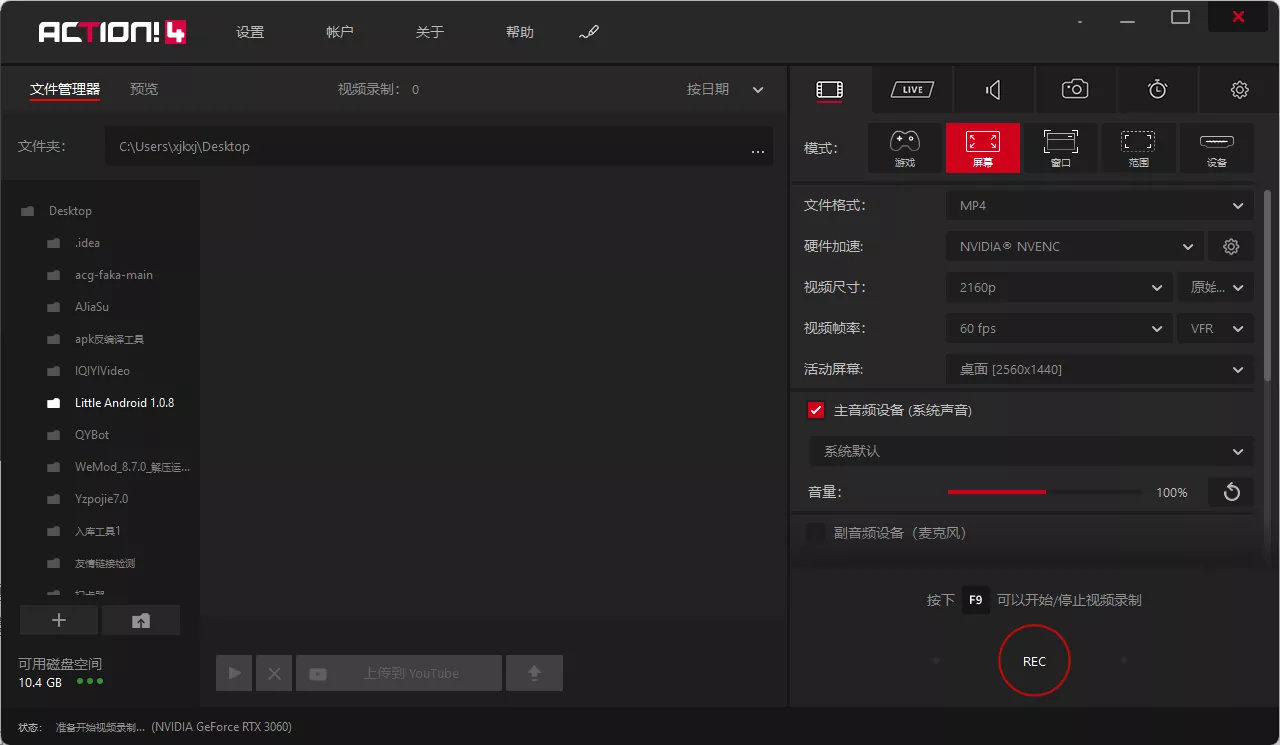Select the region recording mode
Viewport: 1280px width, 745px height.
pos(1138,148)
